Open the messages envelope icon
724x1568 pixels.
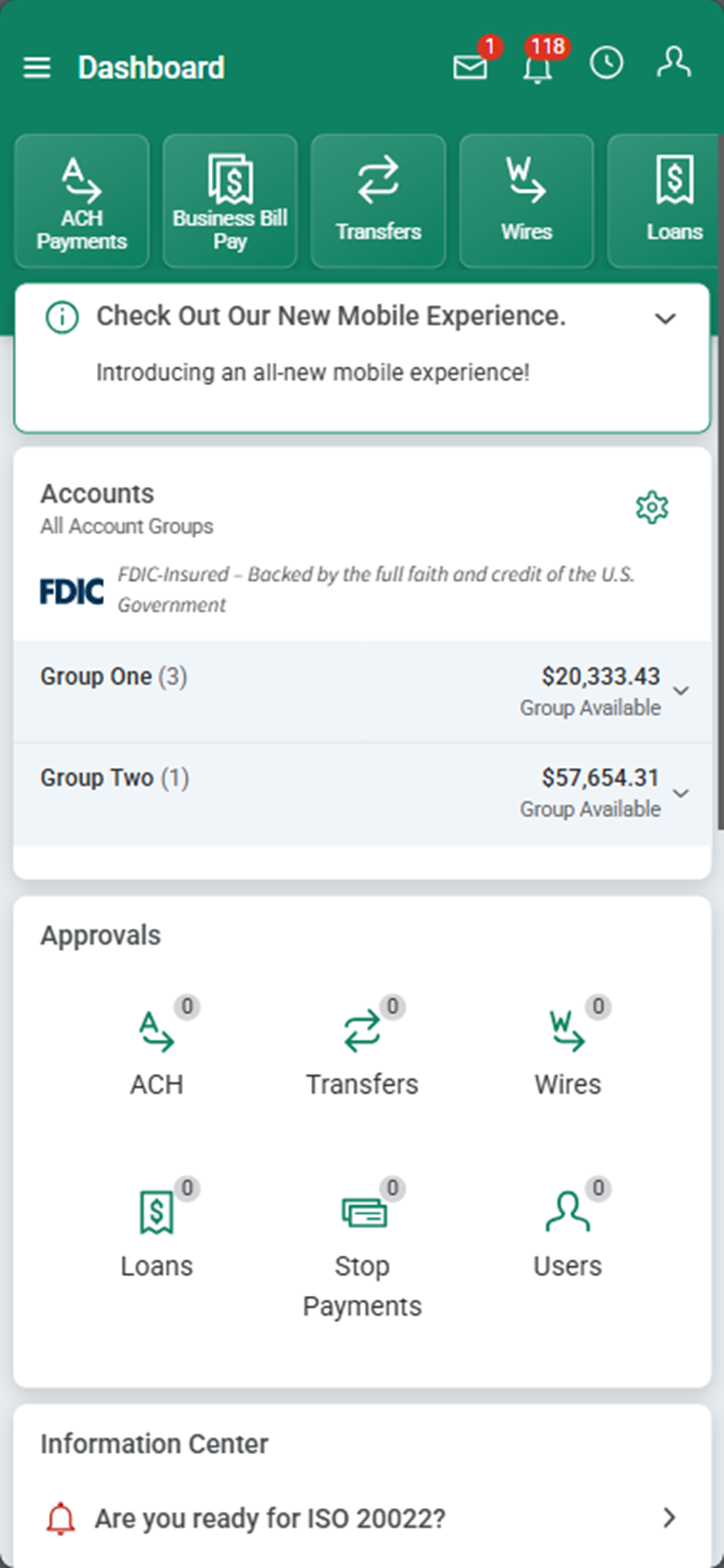click(x=470, y=66)
